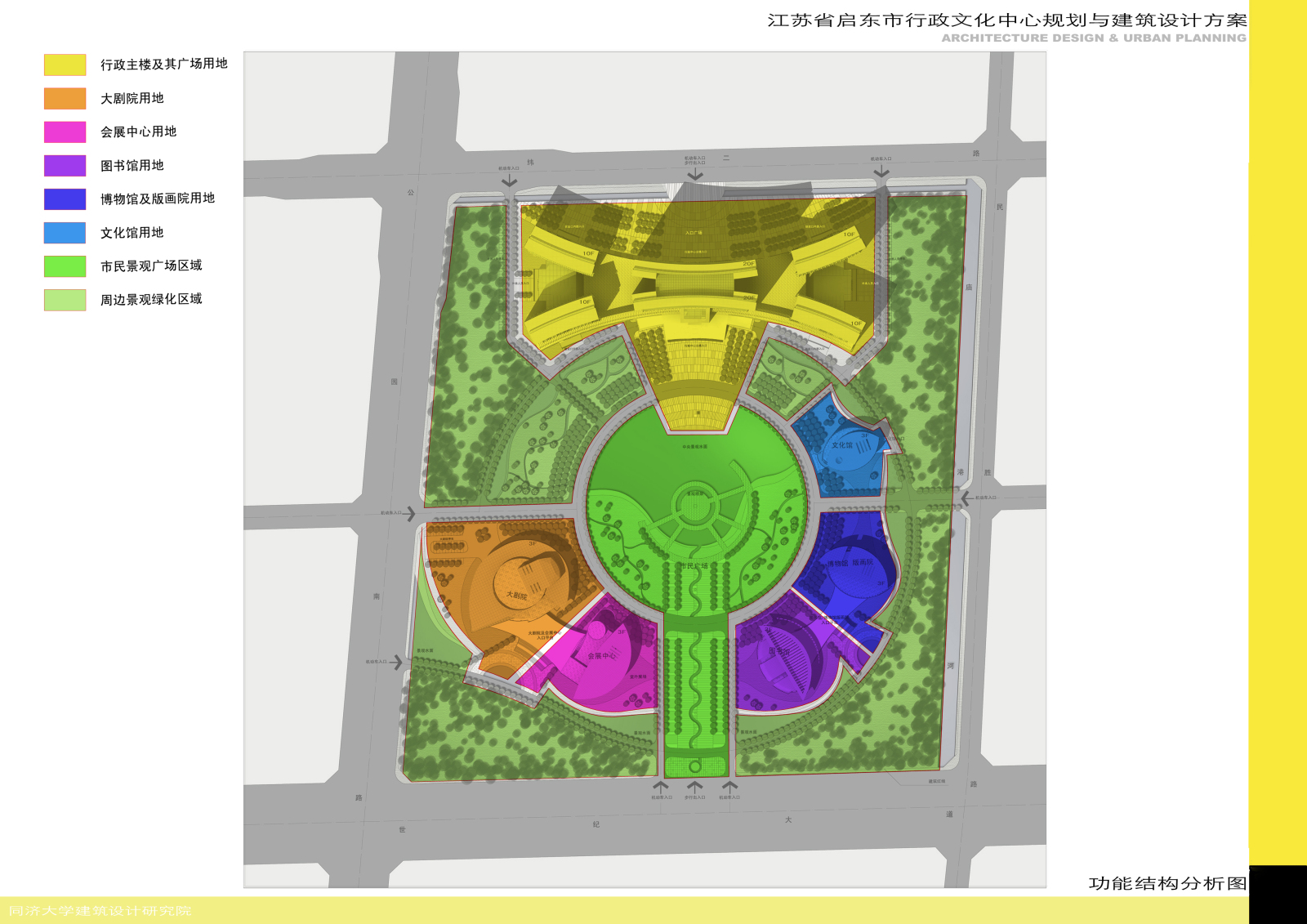Click the orange legend swatch for 大剧院用地
1307x924 pixels.
coord(65,98)
